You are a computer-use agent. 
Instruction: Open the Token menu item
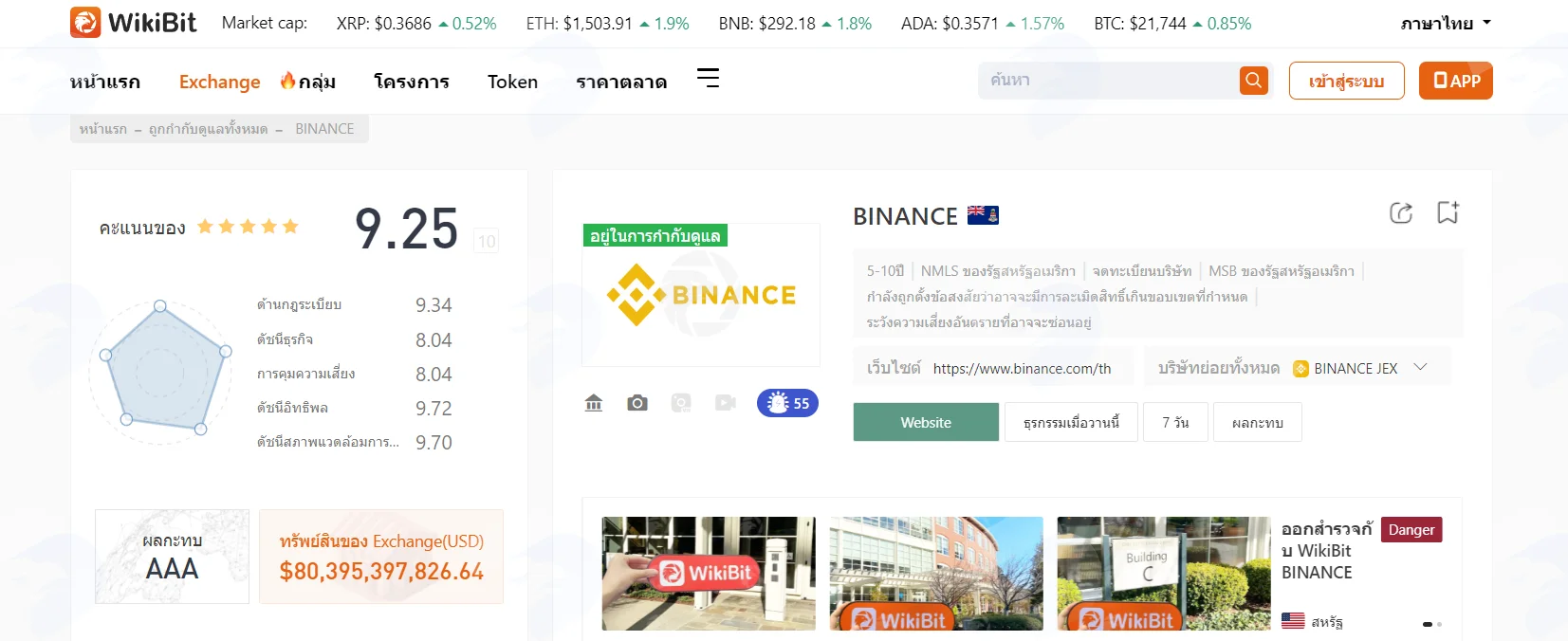click(512, 82)
